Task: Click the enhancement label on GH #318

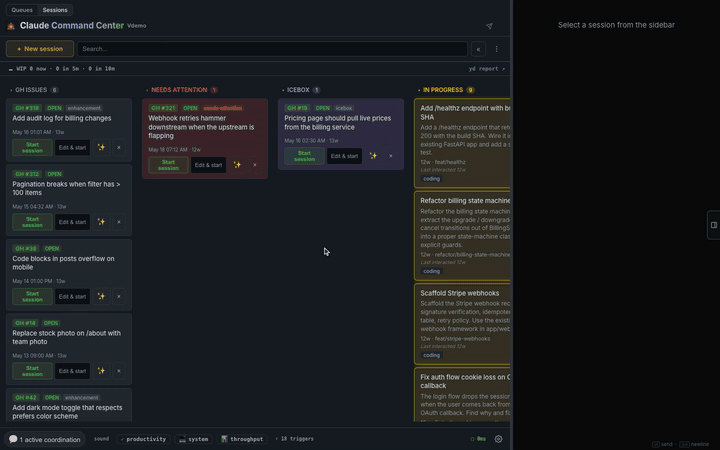Action: (84, 108)
